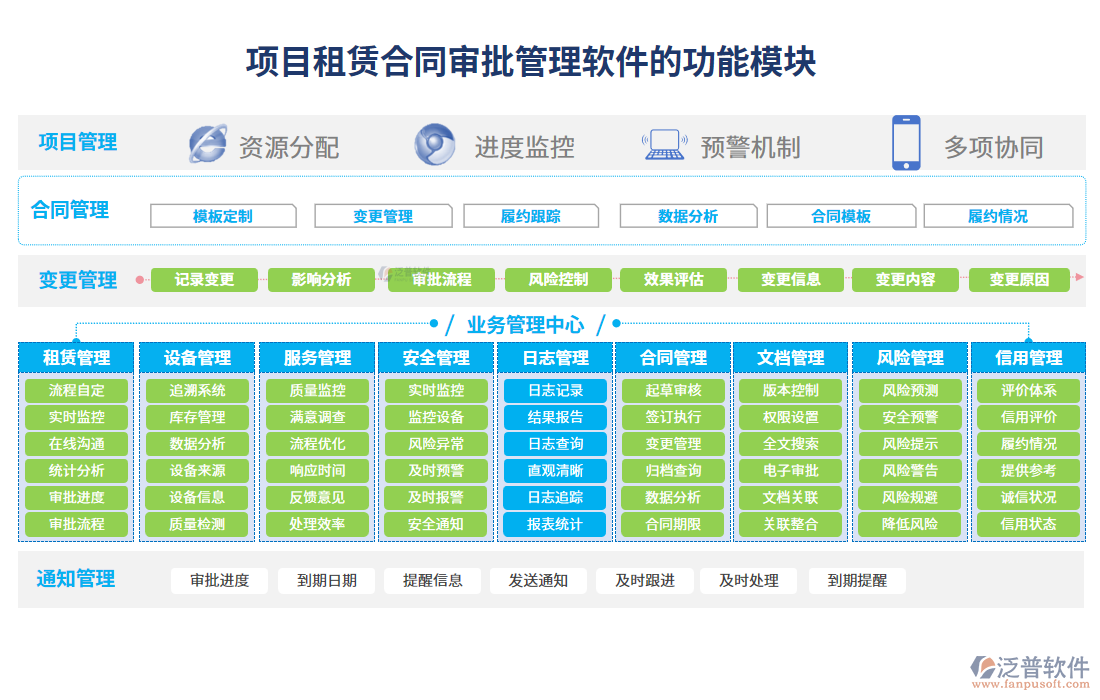Open 评价体系 under 信用管理
The height and width of the screenshot is (700, 1100).
(x=1027, y=391)
